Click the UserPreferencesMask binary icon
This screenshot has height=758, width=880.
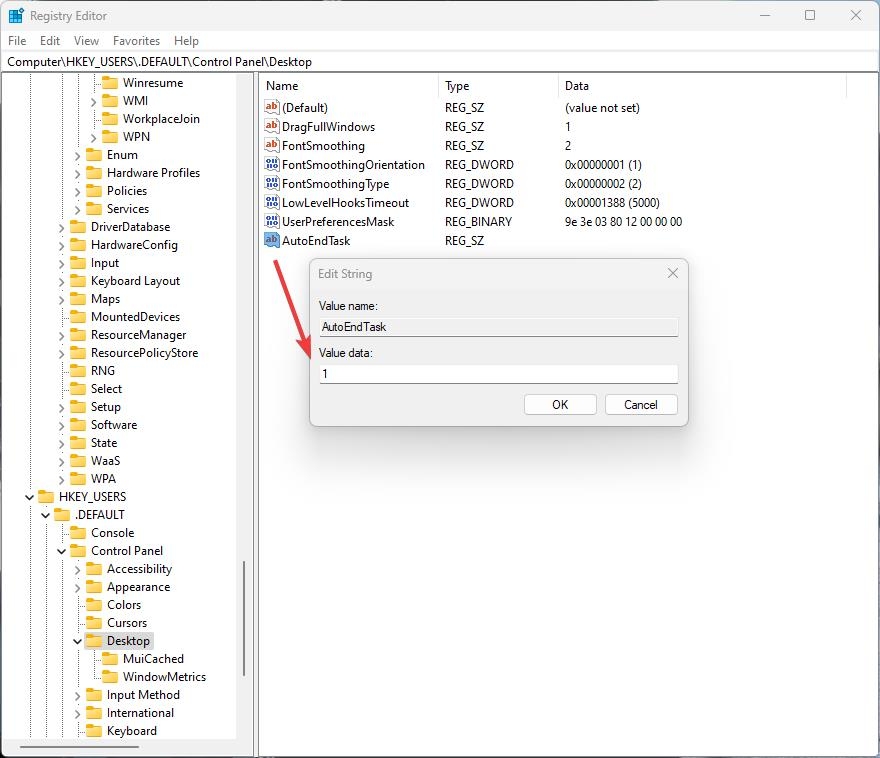(272, 222)
